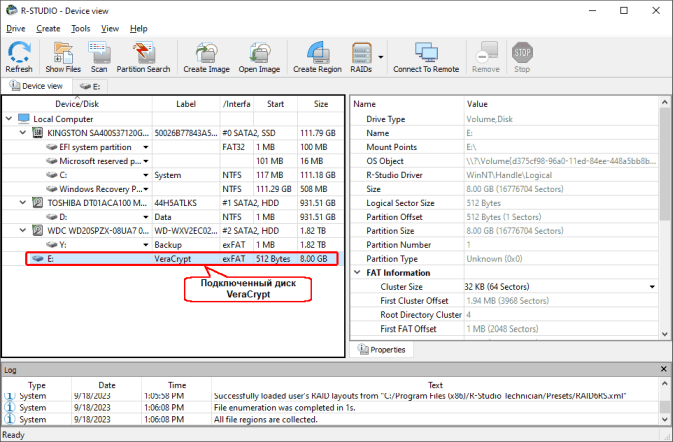Click the RAIDs toolbar icon
The width and height of the screenshot is (673, 442).
(x=361, y=57)
